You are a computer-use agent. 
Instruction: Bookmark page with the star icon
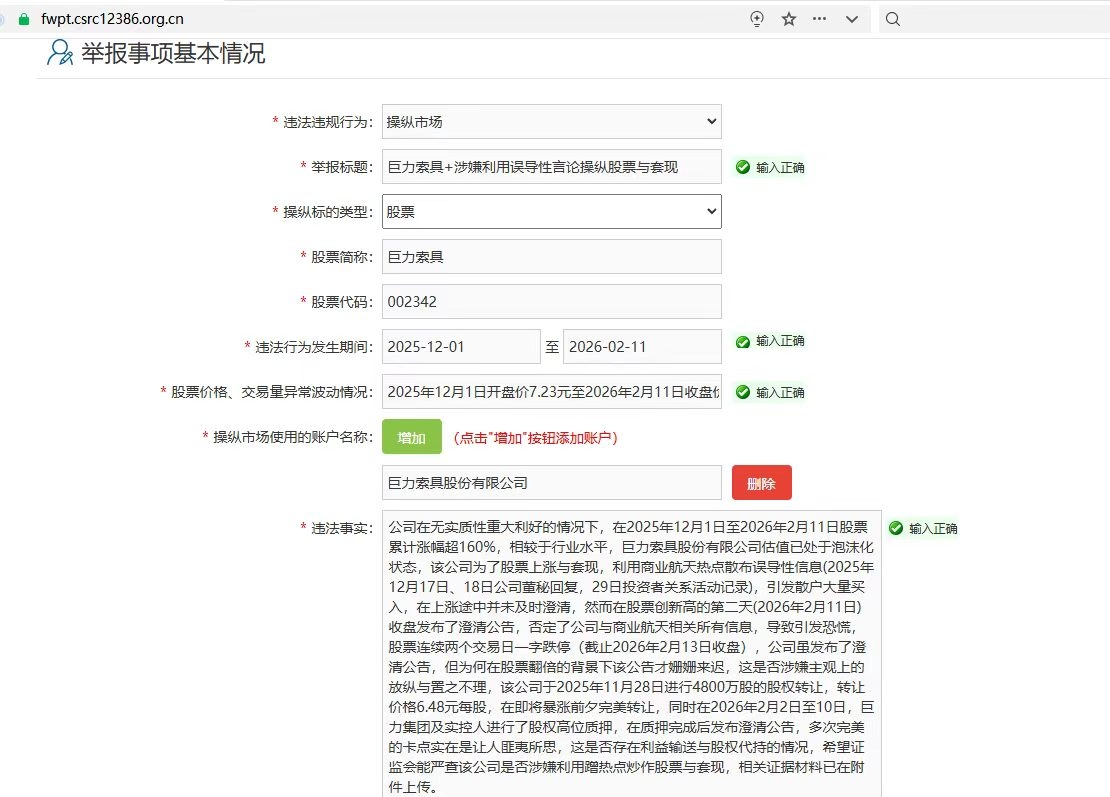[789, 19]
